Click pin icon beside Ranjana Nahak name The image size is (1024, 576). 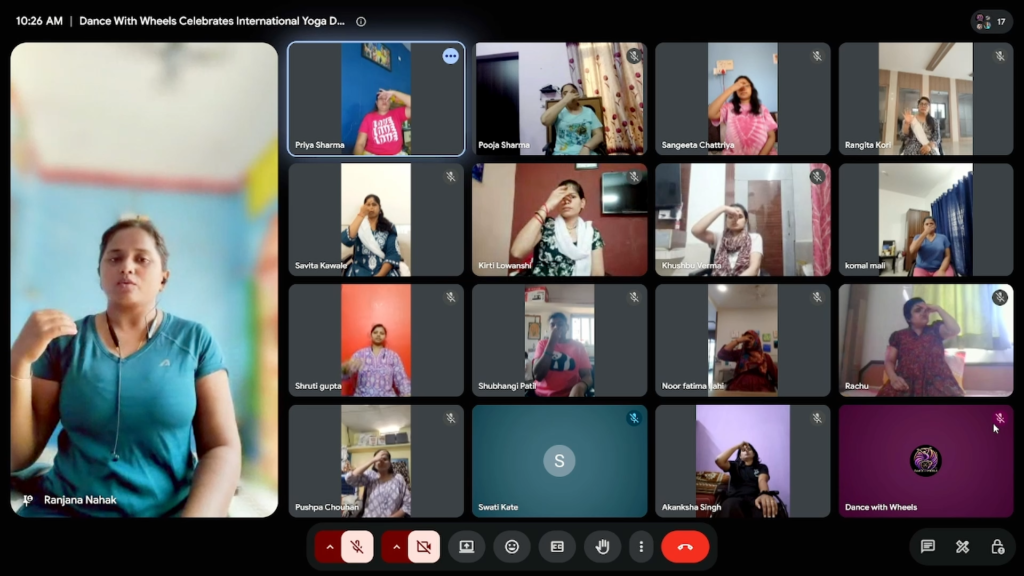(x=27, y=500)
